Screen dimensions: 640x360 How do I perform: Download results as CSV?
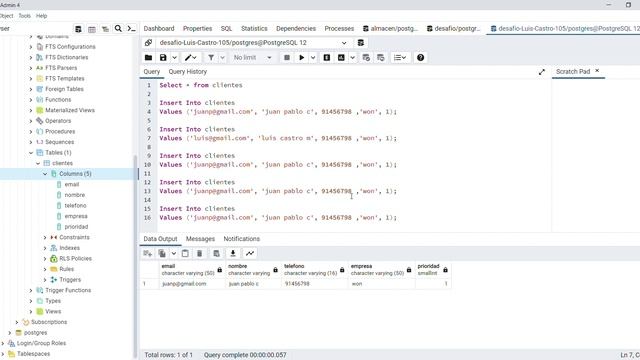click(233, 253)
